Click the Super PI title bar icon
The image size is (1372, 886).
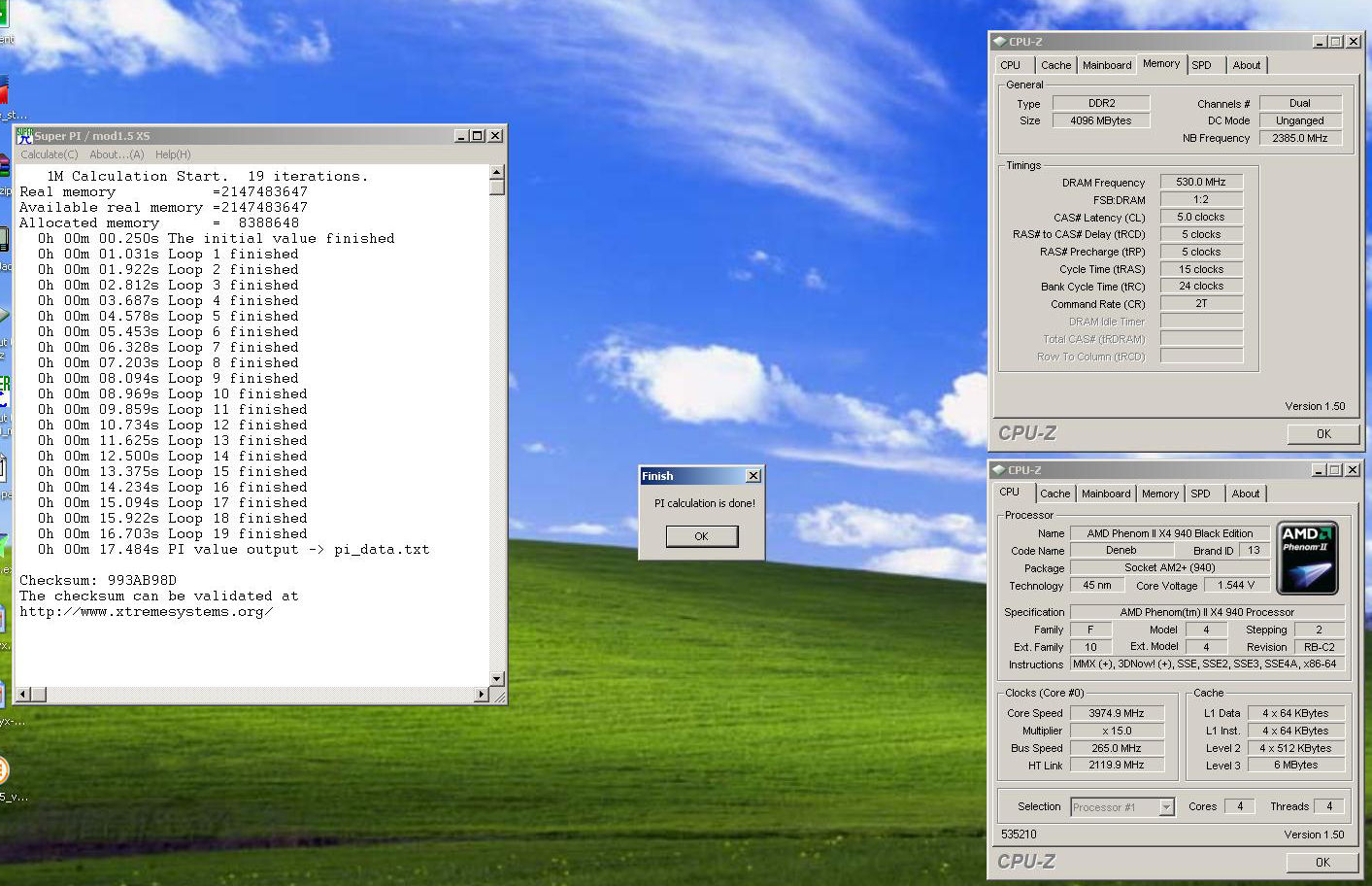click(x=24, y=136)
